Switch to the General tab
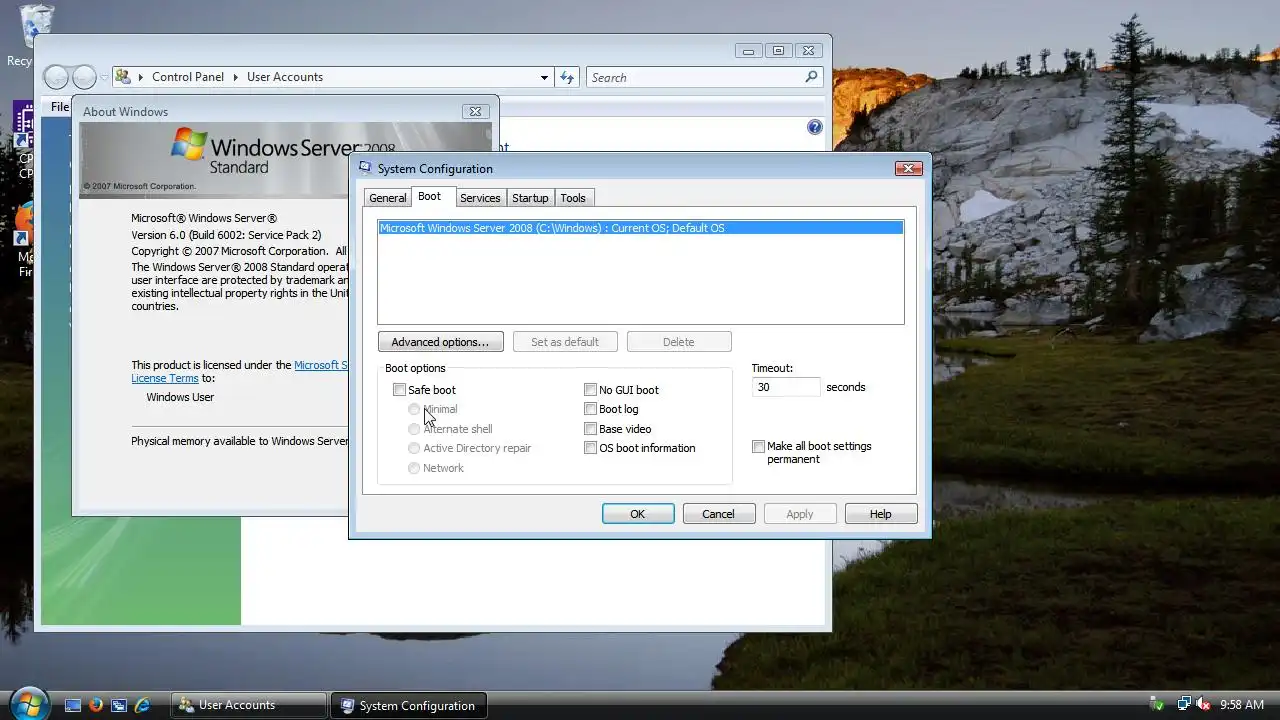 (x=387, y=198)
